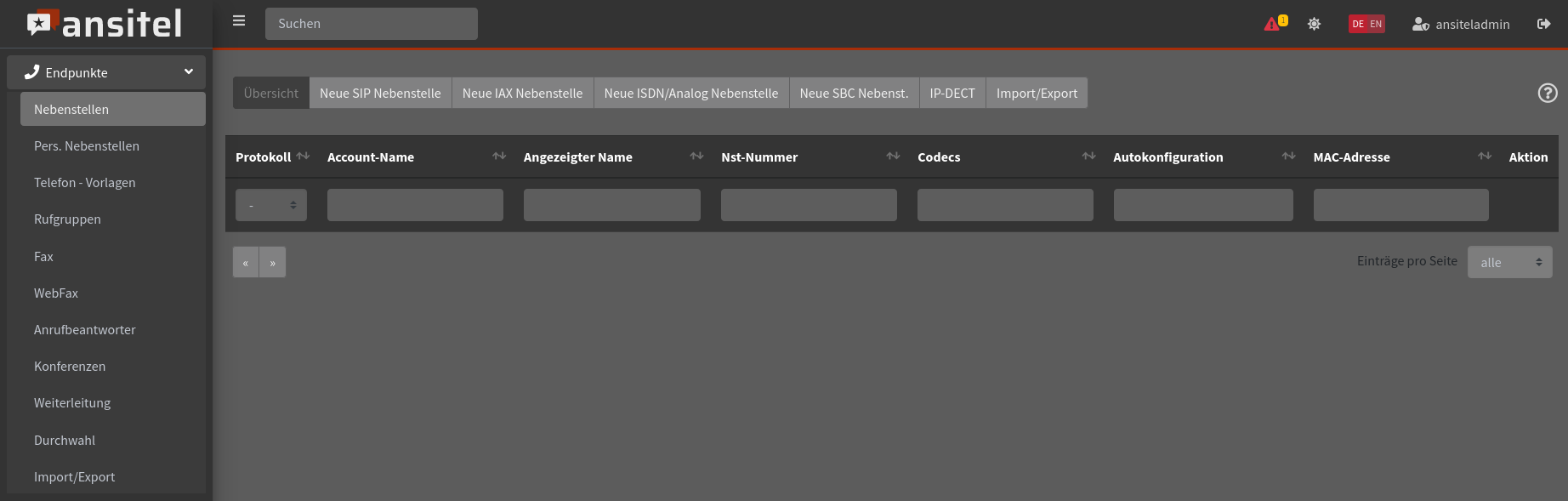Click the hamburger menu icon
The image size is (1568, 501).
pos(239,21)
